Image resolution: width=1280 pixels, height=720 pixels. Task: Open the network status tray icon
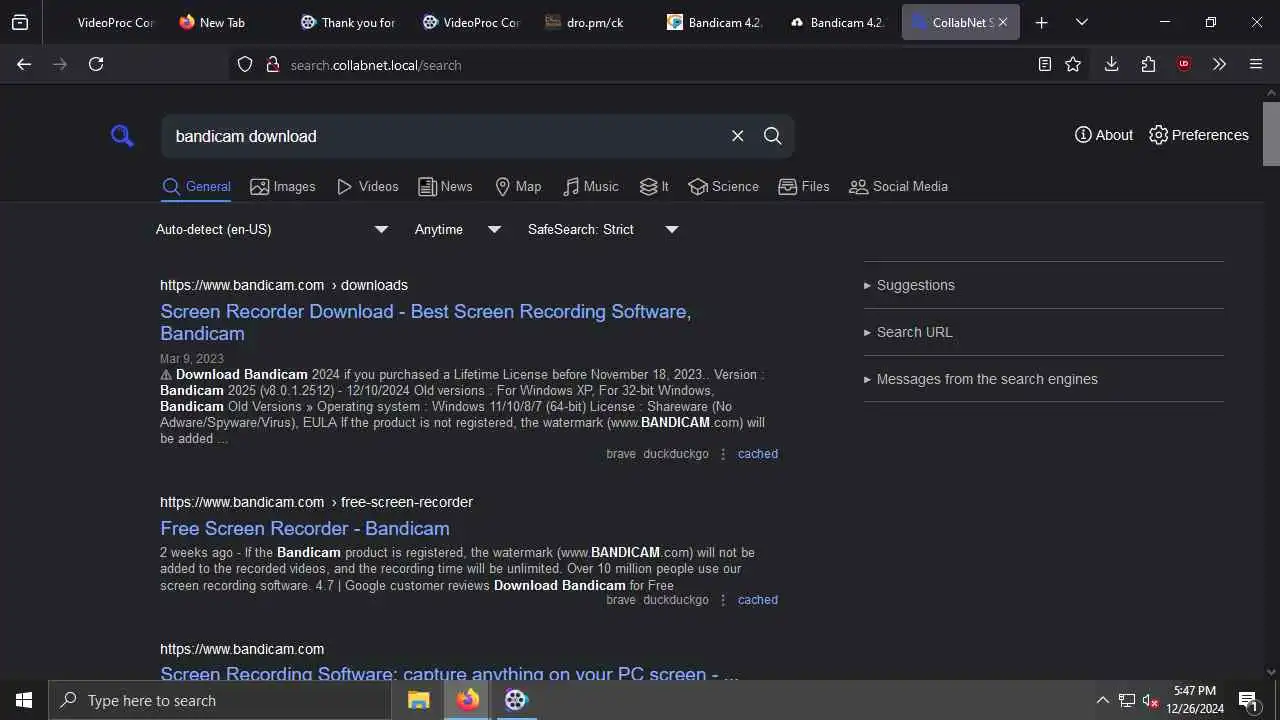click(1126, 700)
